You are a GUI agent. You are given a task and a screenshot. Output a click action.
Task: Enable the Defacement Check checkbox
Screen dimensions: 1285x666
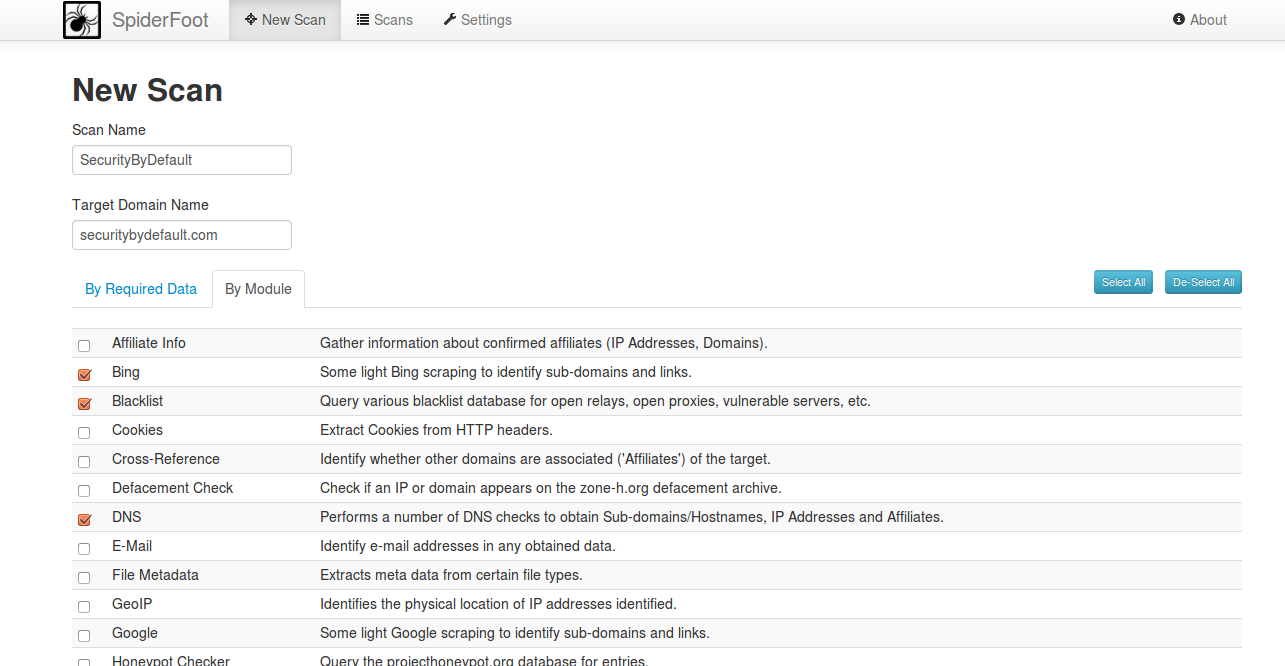coord(84,490)
